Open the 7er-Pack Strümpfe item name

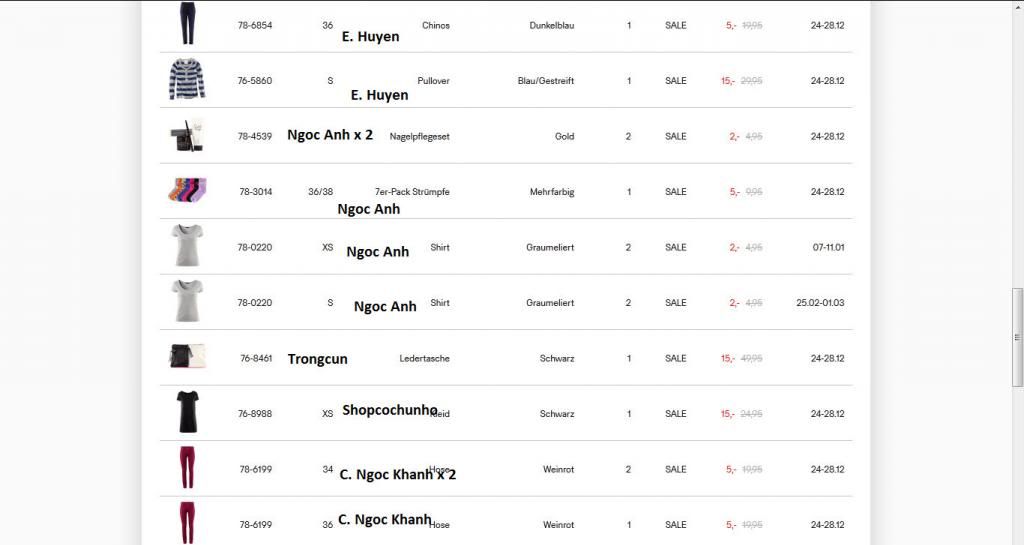(412, 192)
